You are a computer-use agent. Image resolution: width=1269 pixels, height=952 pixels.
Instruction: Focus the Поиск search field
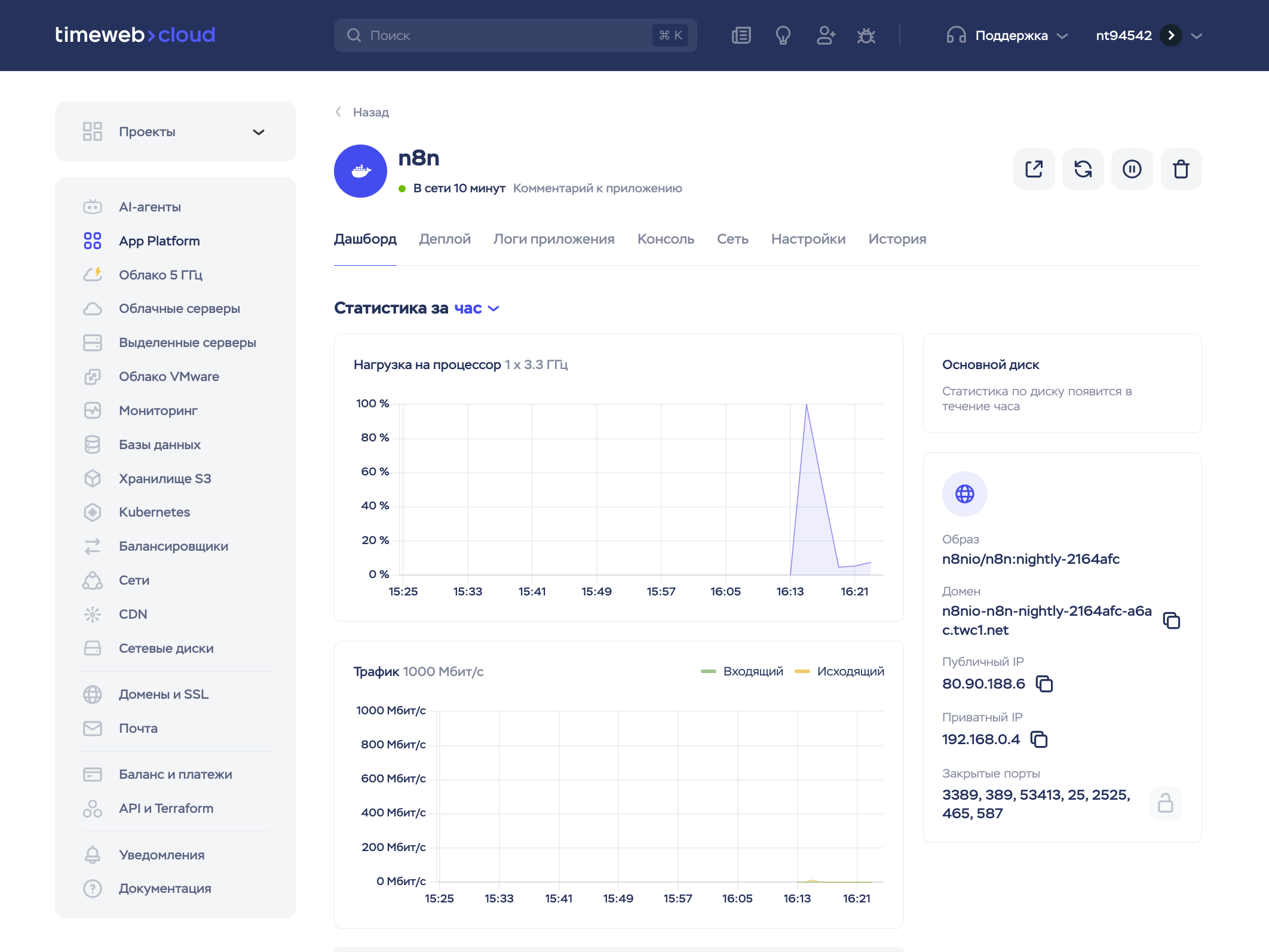[x=516, y=35]
